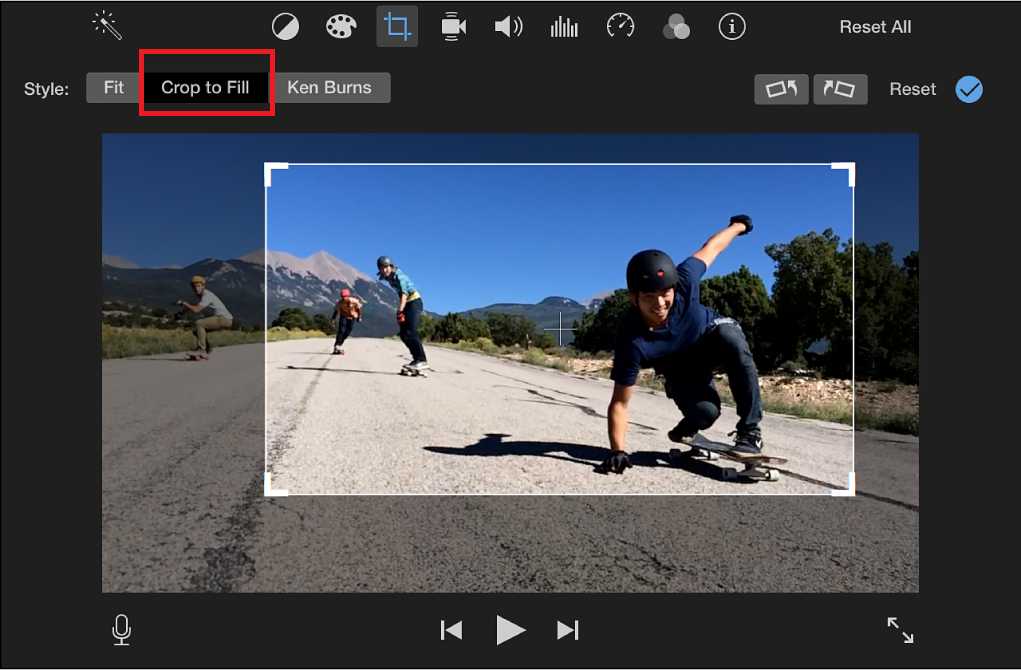Show Clip Information with the info icon
1021x670 pixels.
pos(732,27)
